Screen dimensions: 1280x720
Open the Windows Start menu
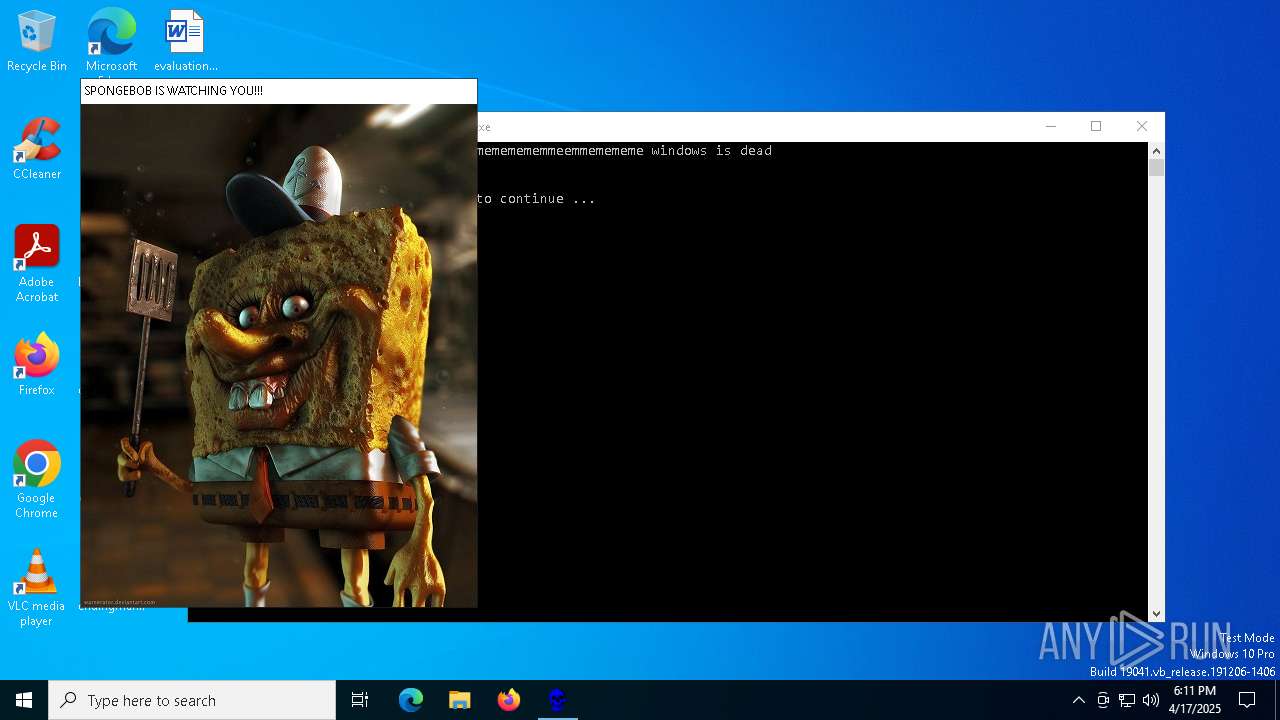coord(24,700)
